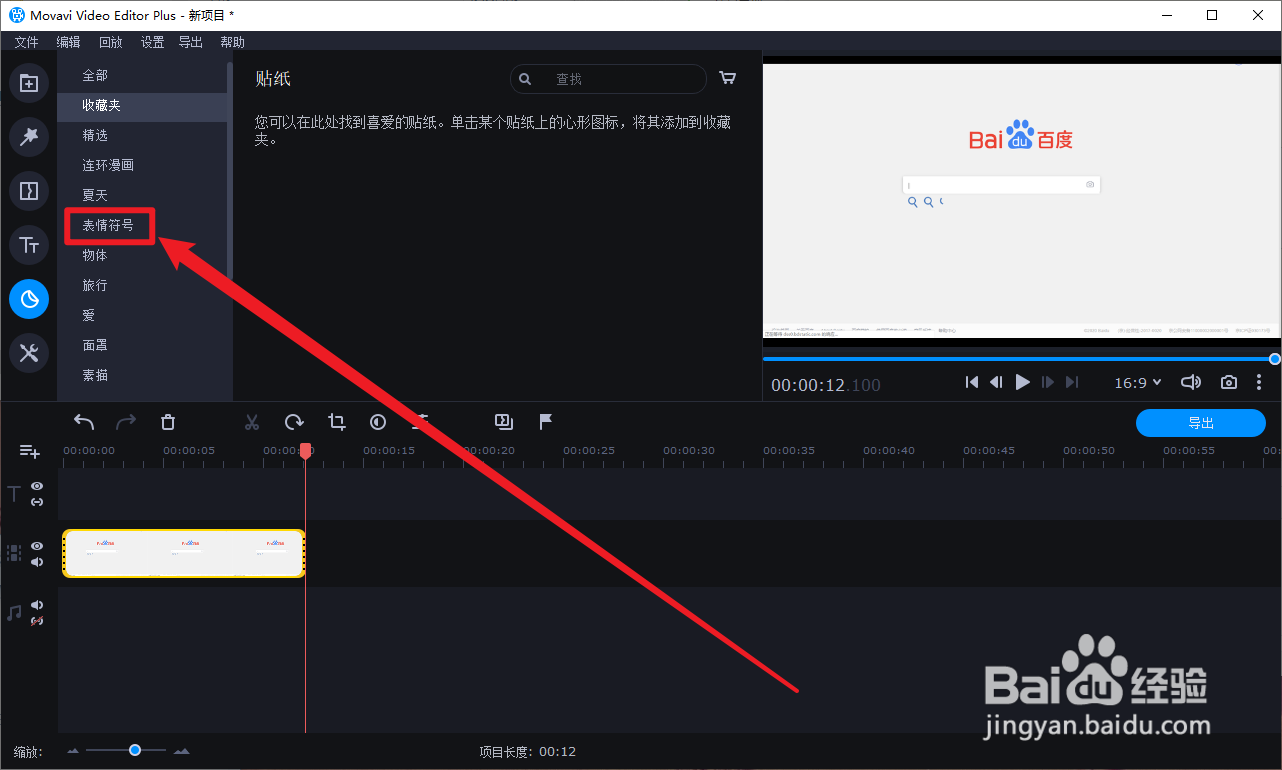Click the audio track music note icon
Image resolution: width=1282 pixels, height=770 pixels.
coord(14,612)
